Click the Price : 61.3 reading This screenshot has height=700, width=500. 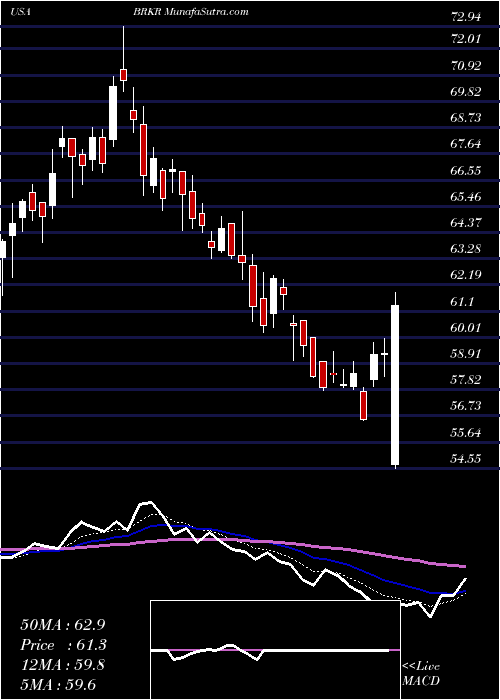[63, 645]
